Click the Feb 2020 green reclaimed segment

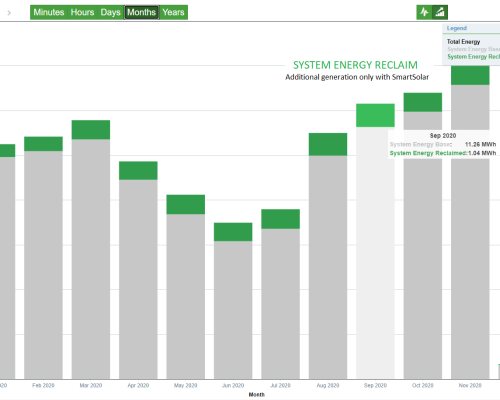(x=43, y=144)
